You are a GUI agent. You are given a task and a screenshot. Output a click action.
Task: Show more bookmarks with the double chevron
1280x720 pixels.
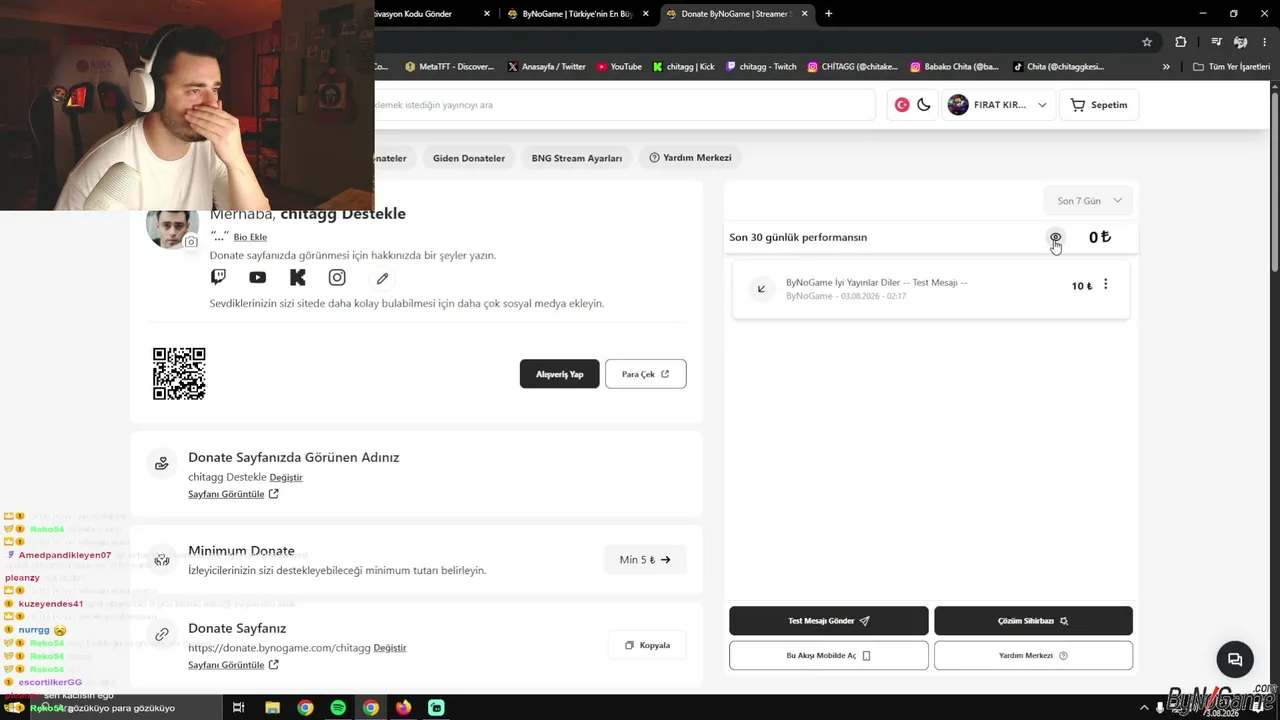[x=1166, y=67]
